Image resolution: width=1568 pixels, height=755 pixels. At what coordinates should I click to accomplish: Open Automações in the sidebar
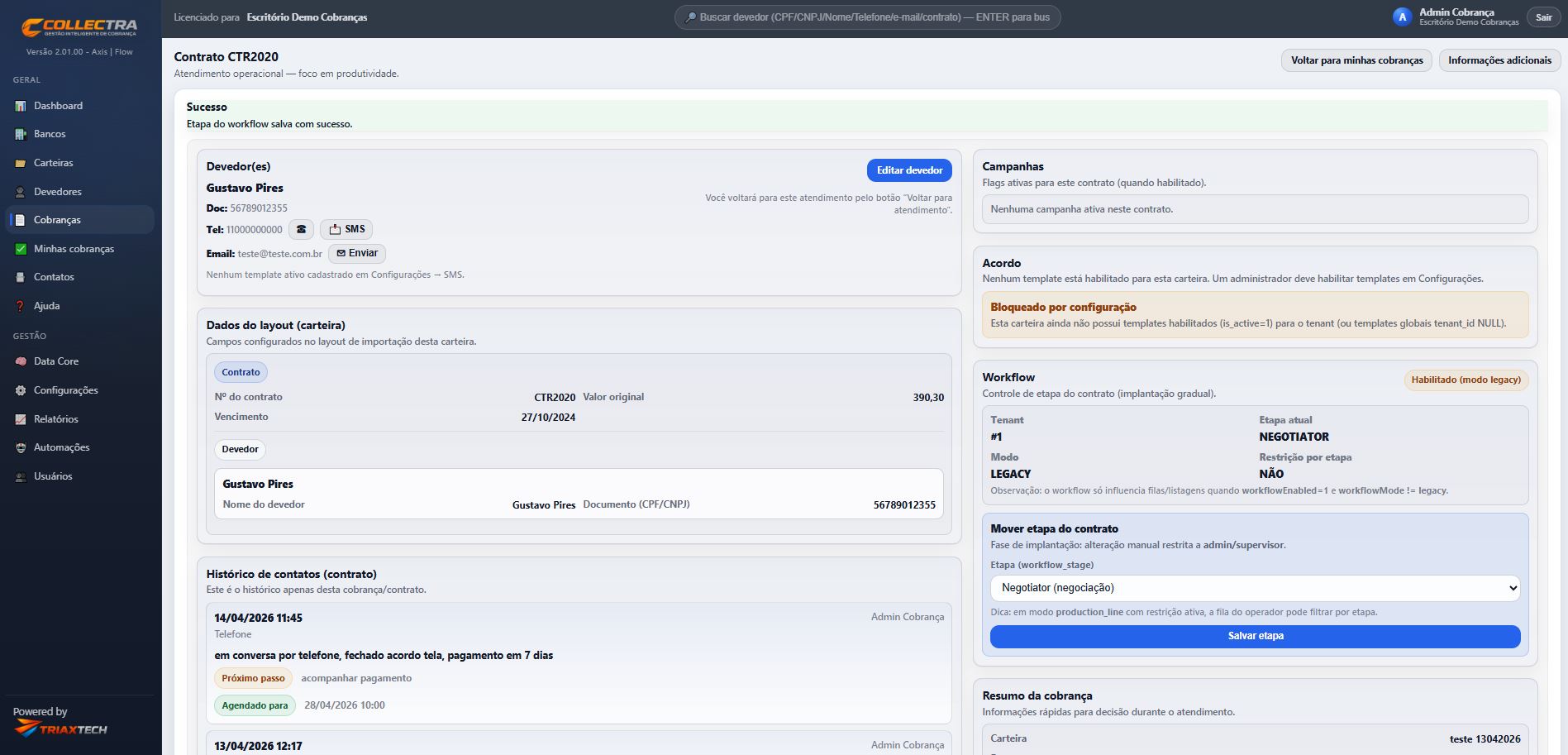pos(79,447)
